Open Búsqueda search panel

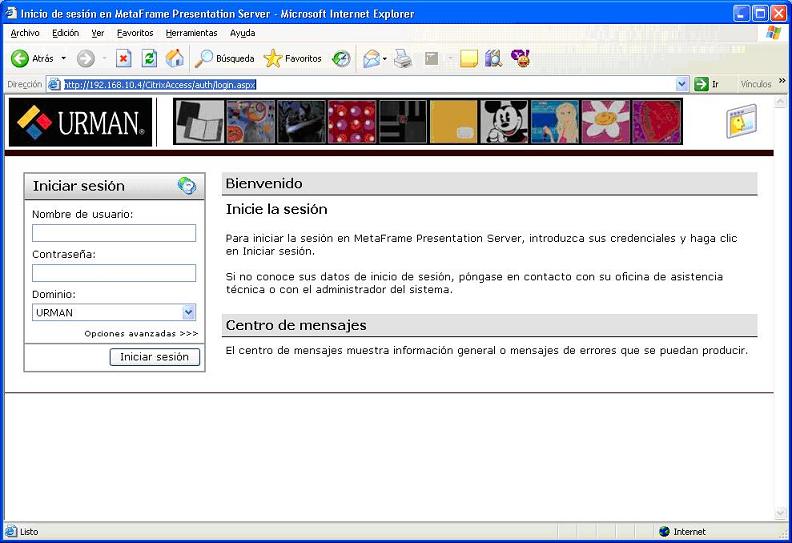tap(225, 59)
